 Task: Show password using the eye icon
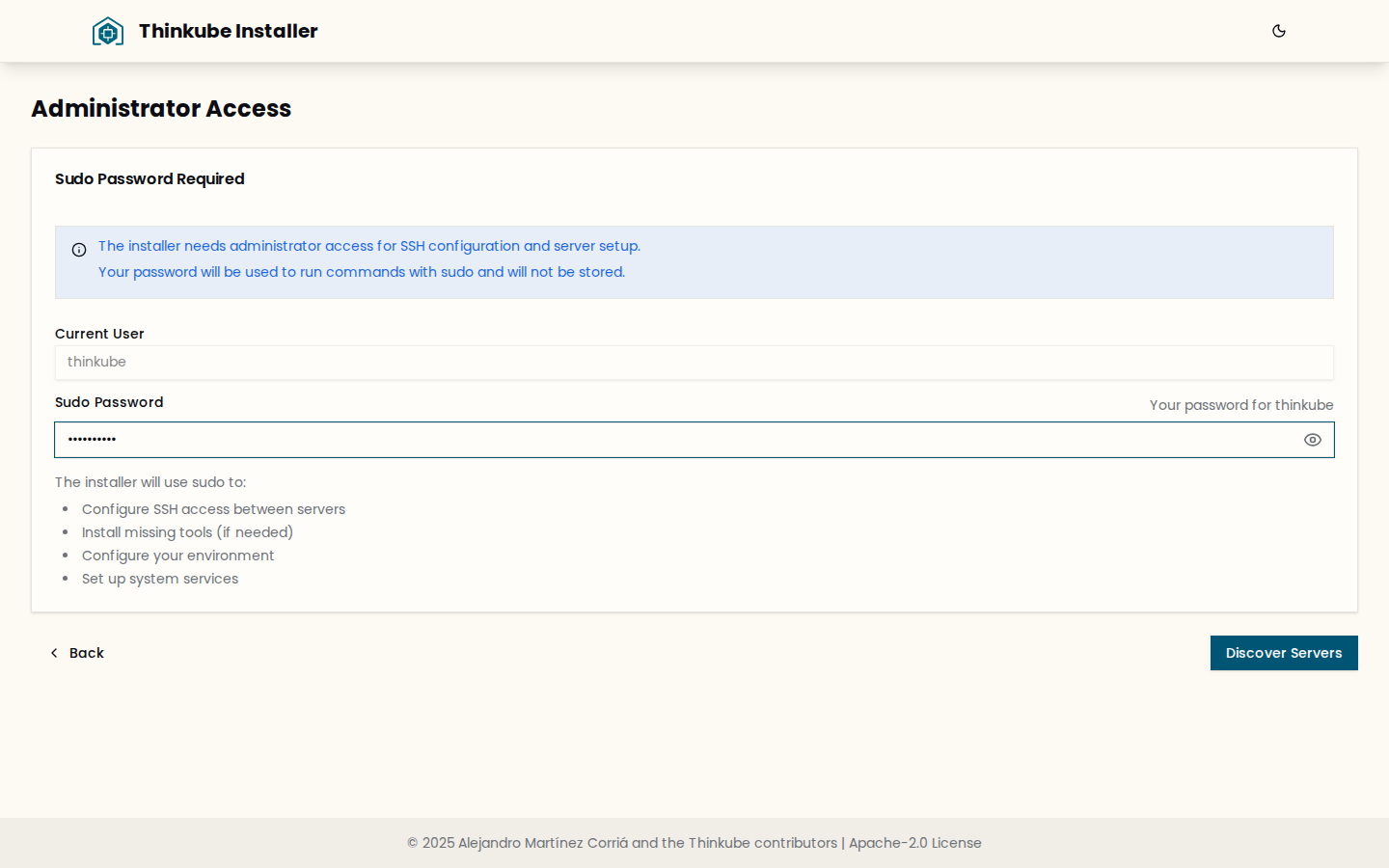click(1313, 440)
